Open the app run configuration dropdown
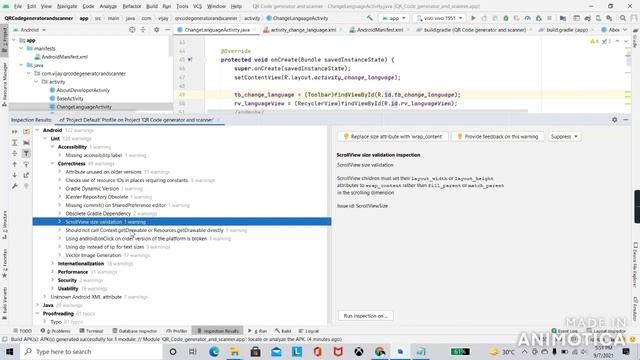The height and width of the screenshot is (360, 640). 393,18
